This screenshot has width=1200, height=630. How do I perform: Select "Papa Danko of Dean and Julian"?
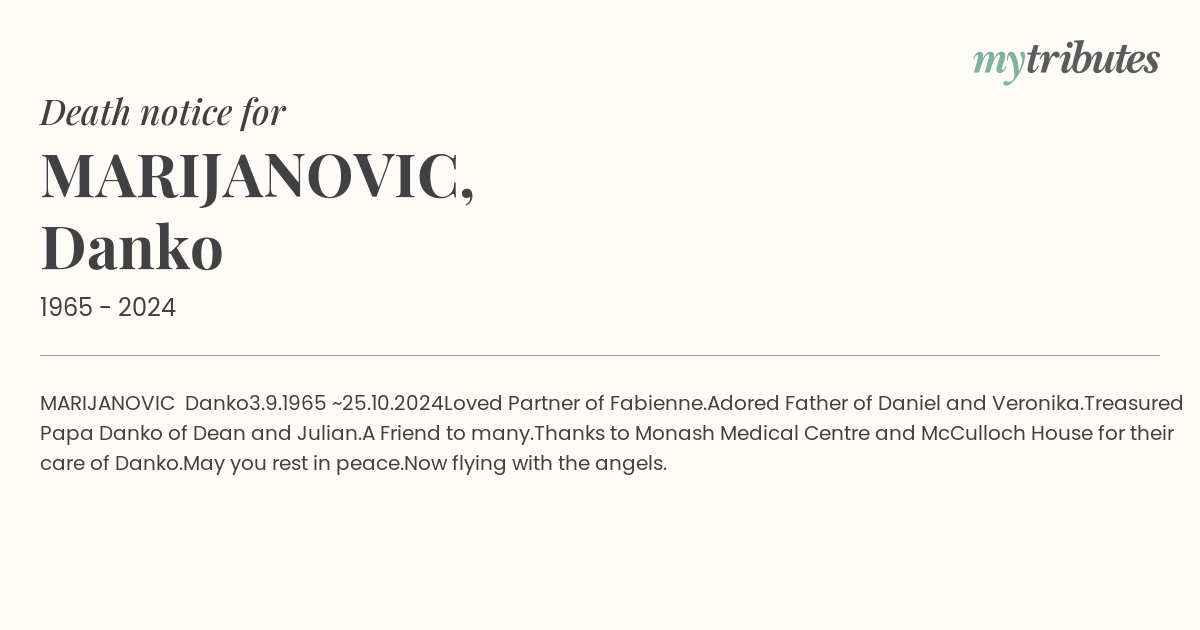tap(200, 434)
